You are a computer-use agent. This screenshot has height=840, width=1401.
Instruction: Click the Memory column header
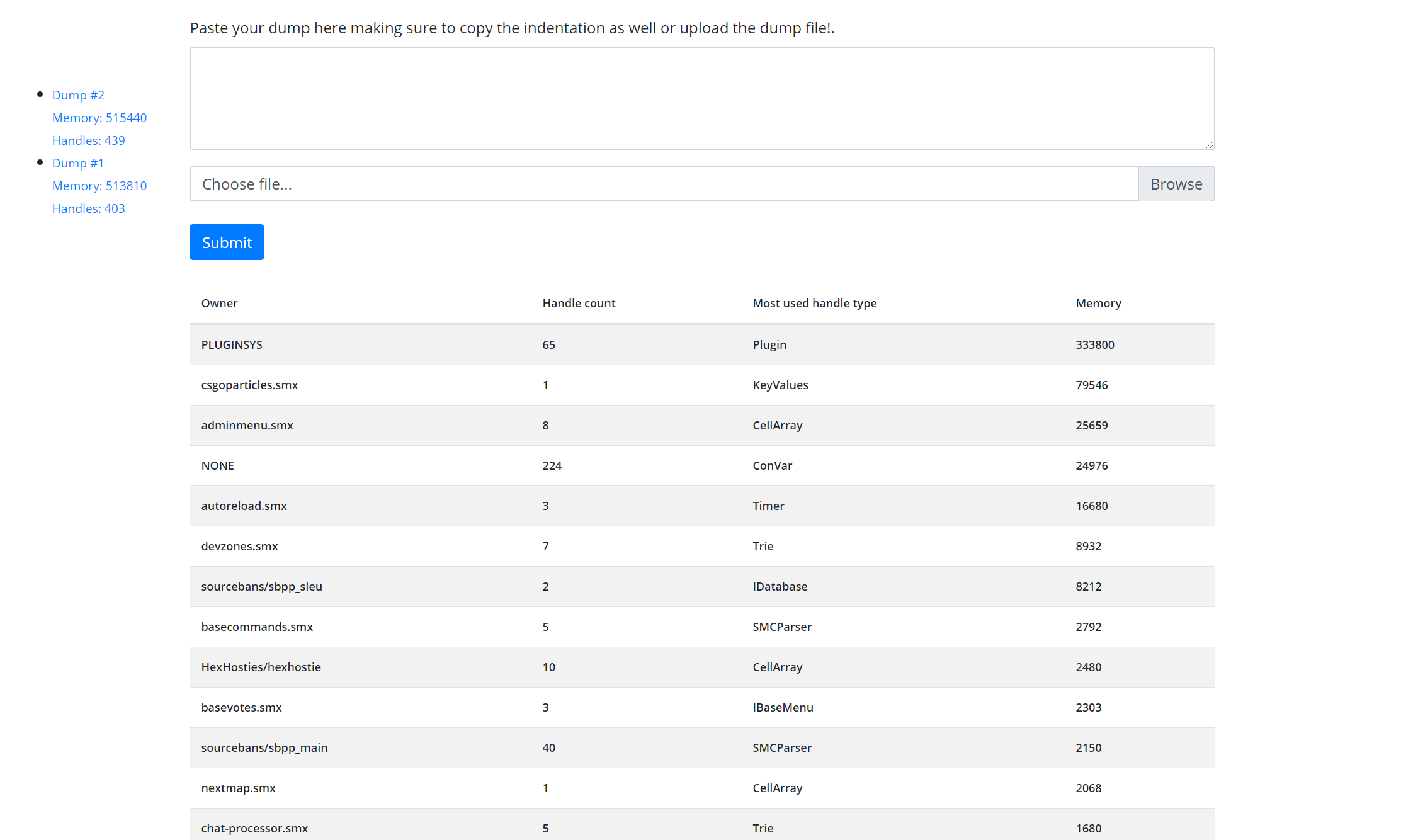(1098, 303)
